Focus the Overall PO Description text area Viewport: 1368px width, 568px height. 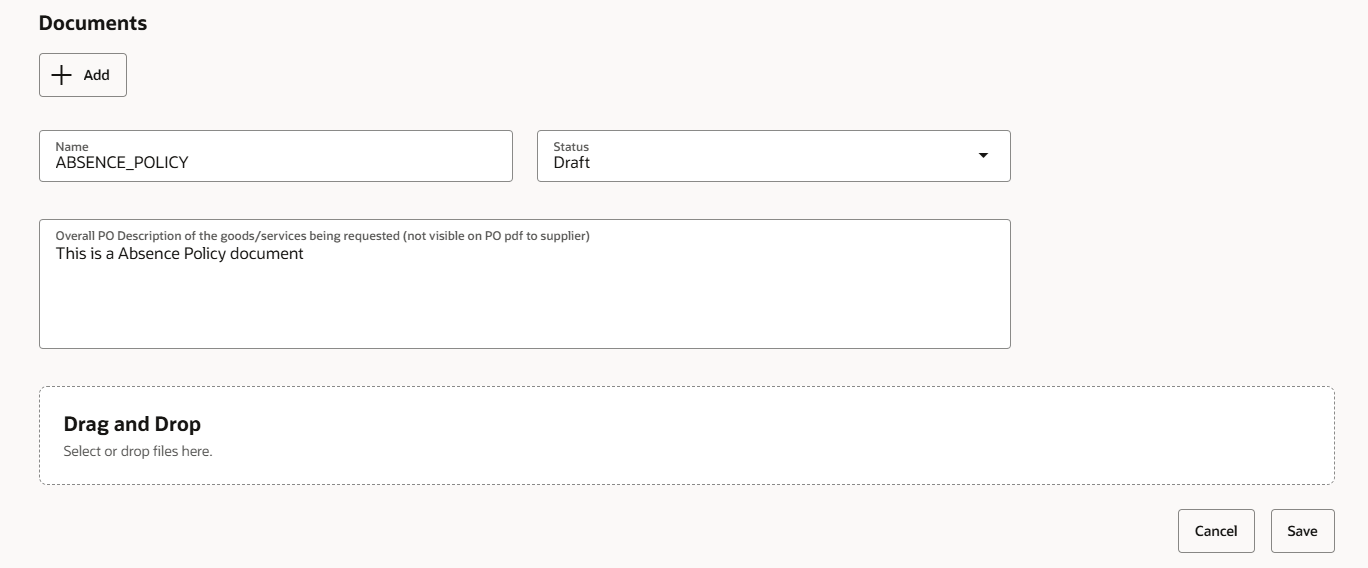coord(525,284)
